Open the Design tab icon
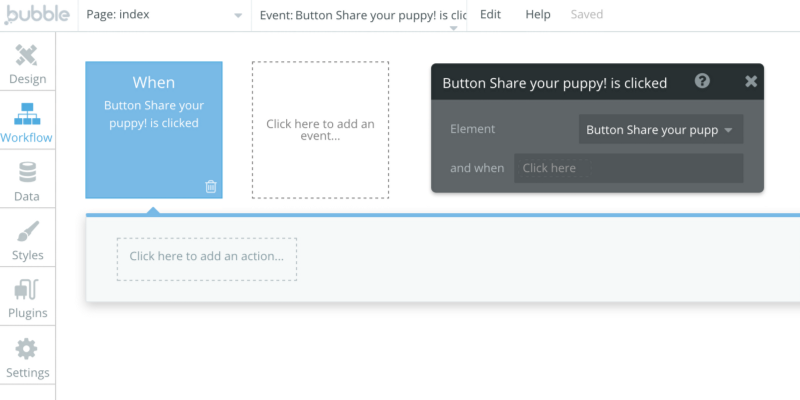 pos(27,57)
